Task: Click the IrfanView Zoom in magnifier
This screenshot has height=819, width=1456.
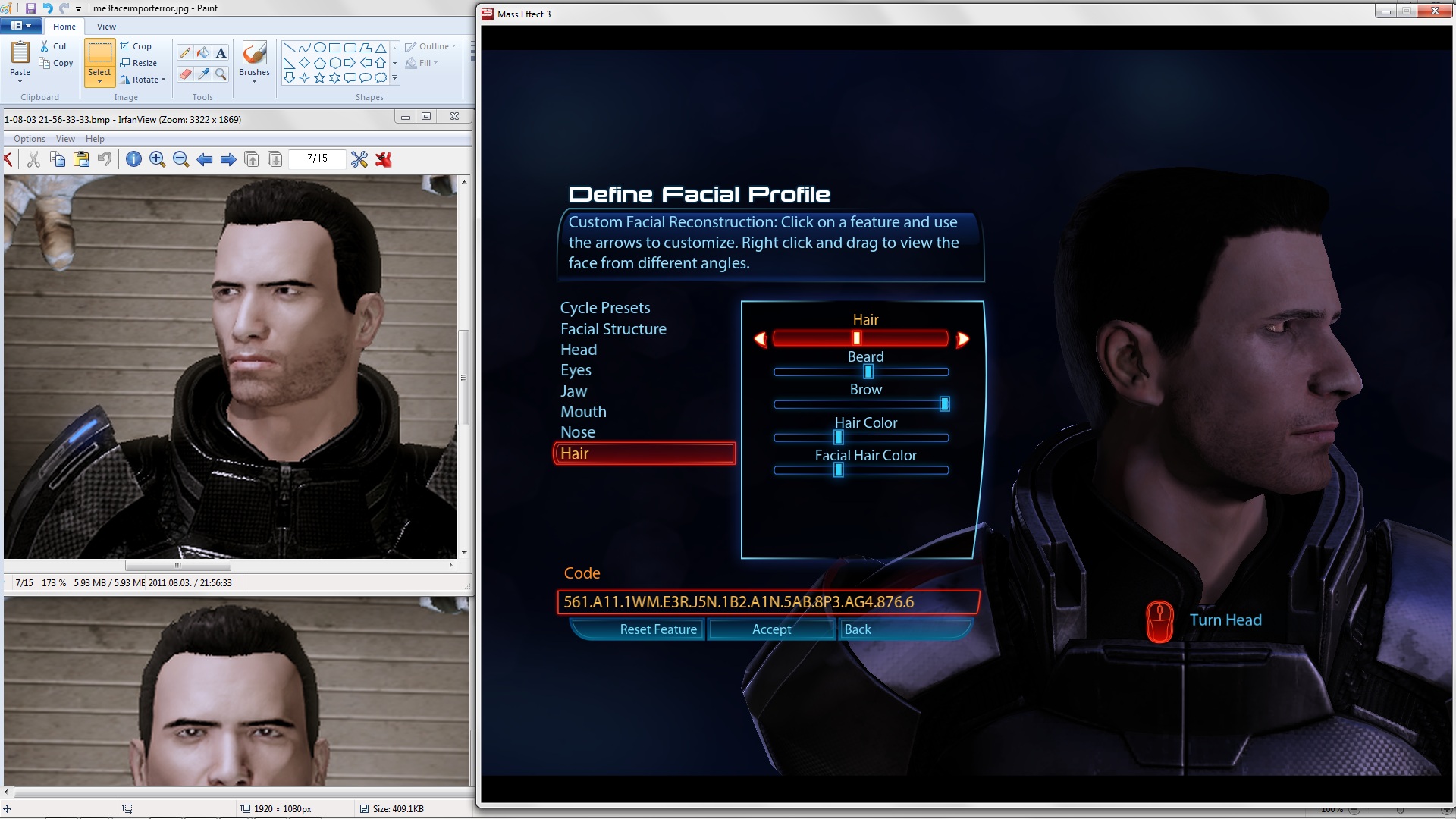Action: 157,159
